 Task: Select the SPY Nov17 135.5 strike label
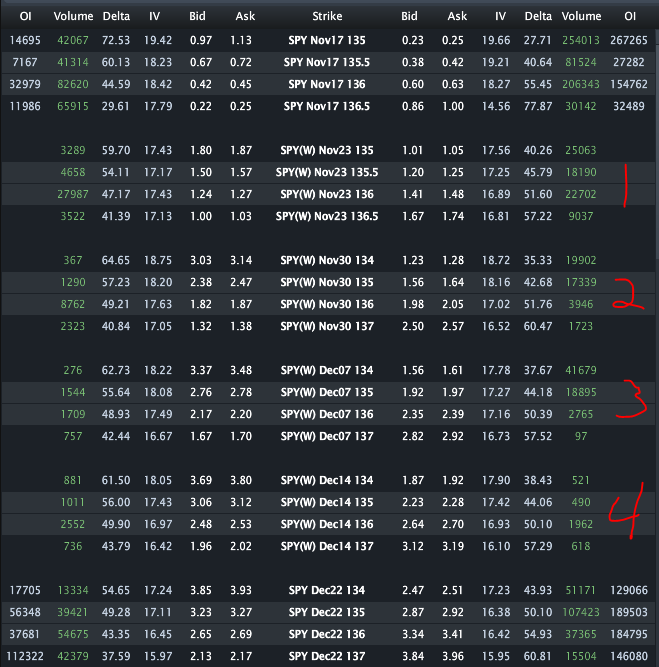click(327, 63)
